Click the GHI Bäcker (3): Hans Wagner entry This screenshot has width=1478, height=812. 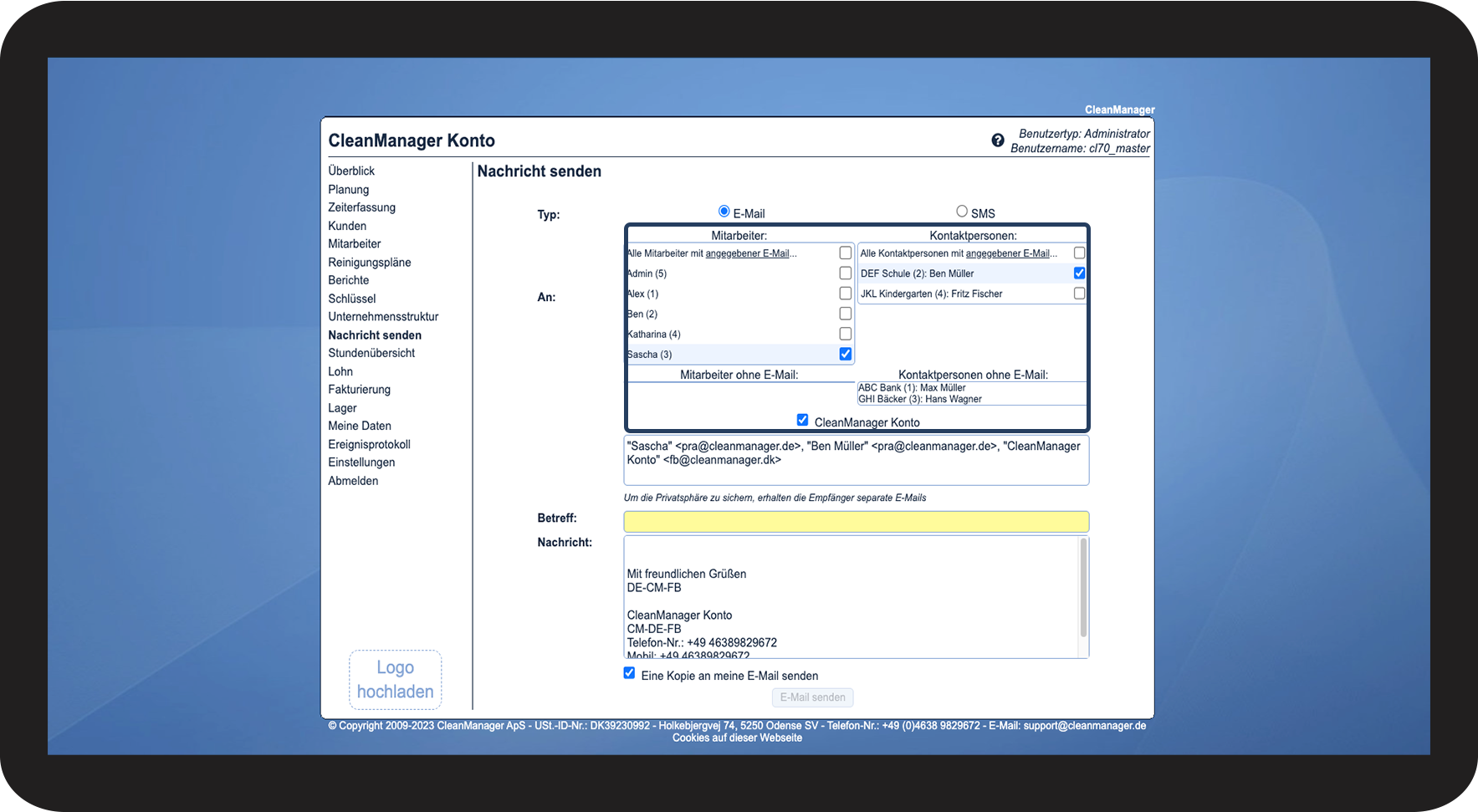coord(920,399)
